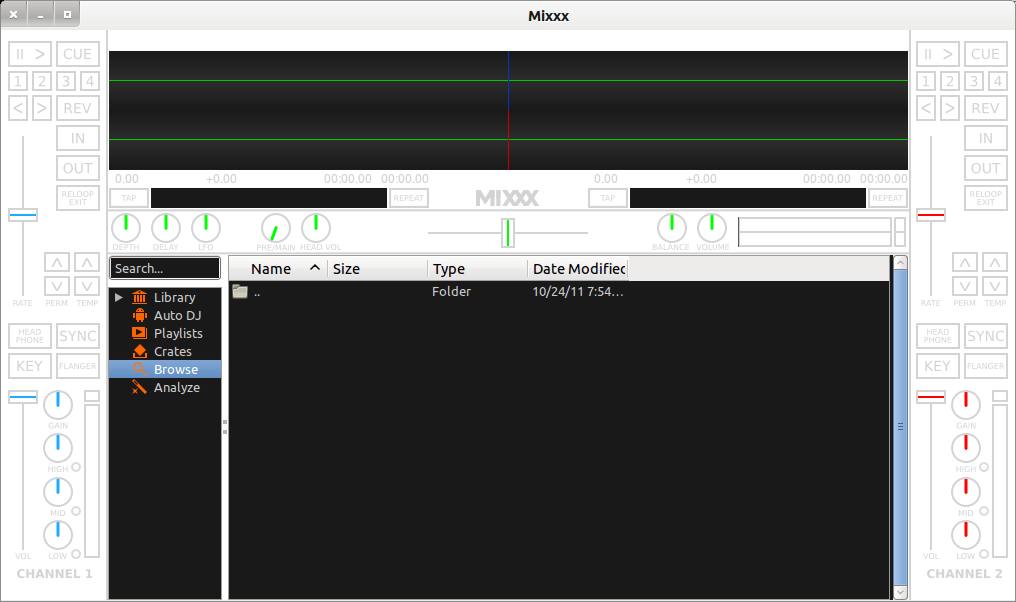Click Channel 1 TEMP rate down arrow

click(87, 286)
